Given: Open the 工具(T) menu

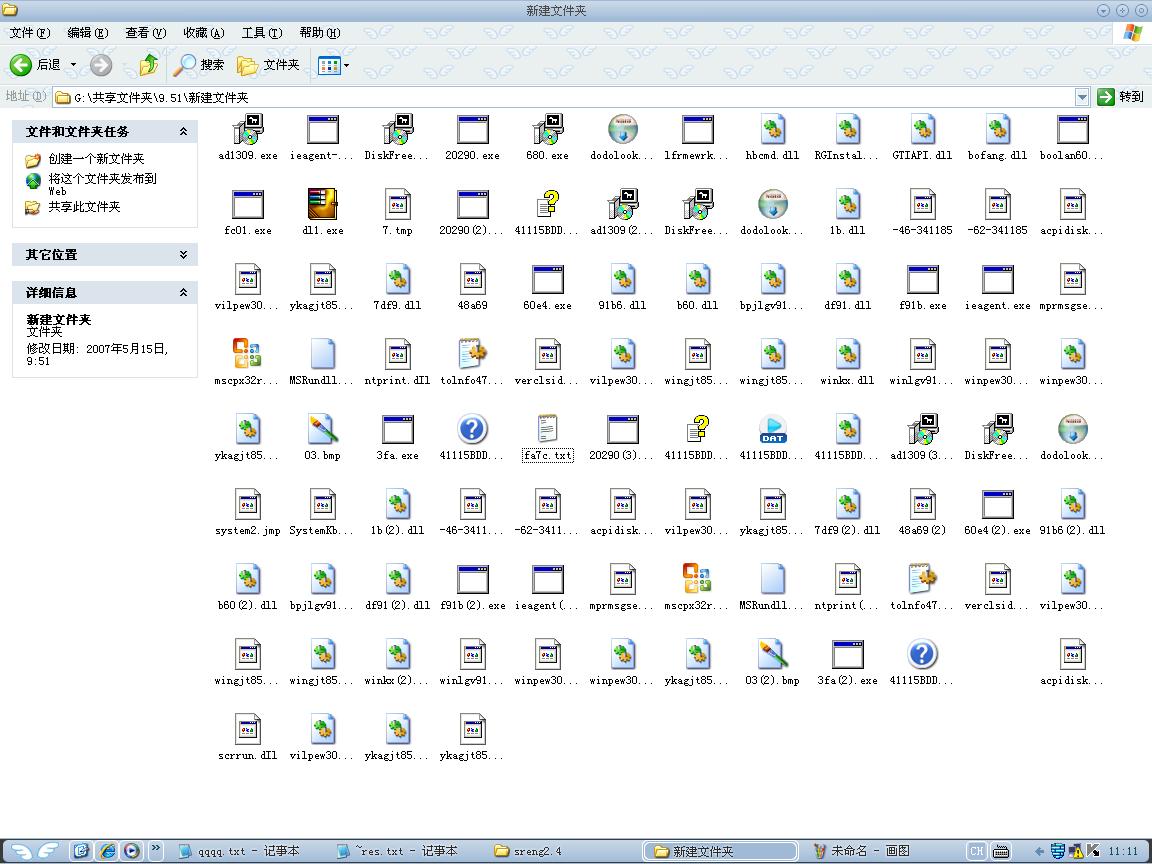Looking at the screenshot, I should 262,33.
